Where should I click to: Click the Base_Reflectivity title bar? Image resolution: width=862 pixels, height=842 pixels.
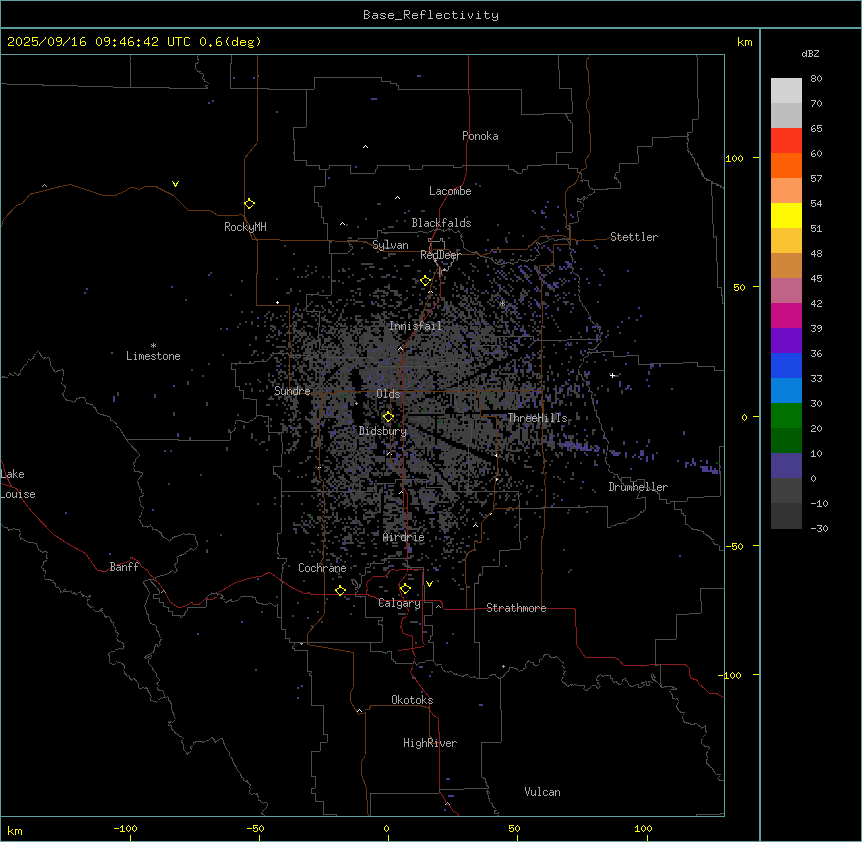pos(430,15)
